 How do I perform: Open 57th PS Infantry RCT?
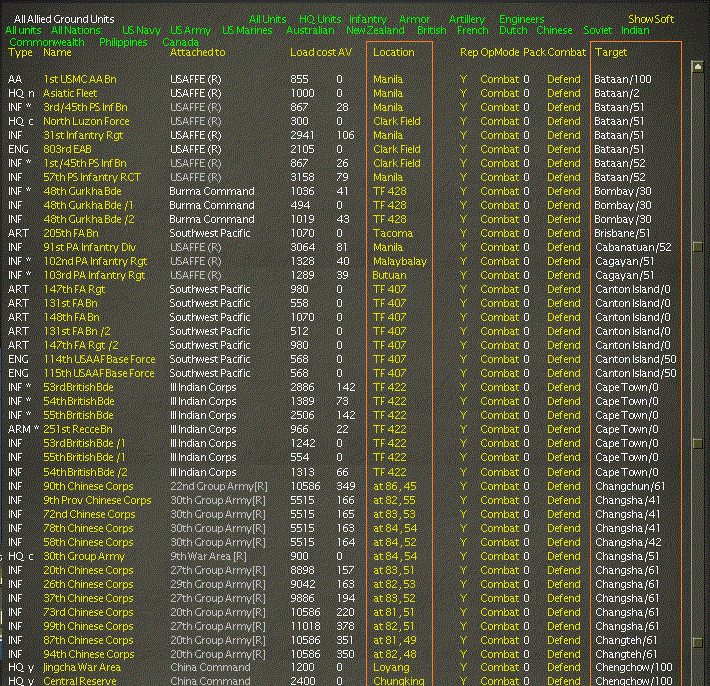(x=92, y=177)
